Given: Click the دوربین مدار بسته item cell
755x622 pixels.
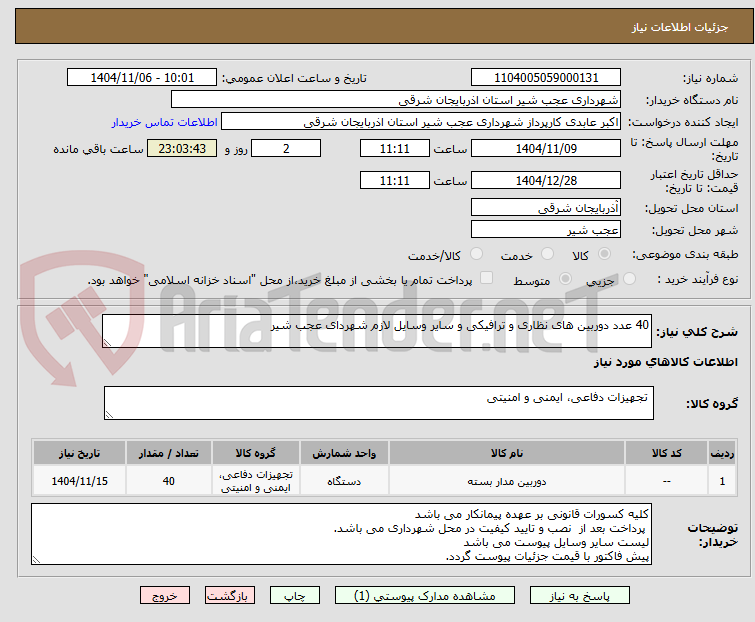Looking at the screenshot, I should [x=507, y=481].
